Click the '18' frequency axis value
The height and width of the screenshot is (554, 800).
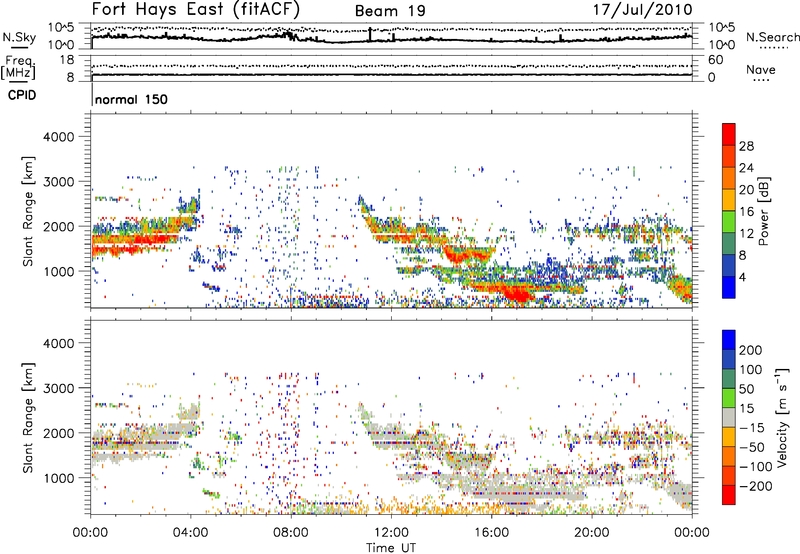pos(67,60)
